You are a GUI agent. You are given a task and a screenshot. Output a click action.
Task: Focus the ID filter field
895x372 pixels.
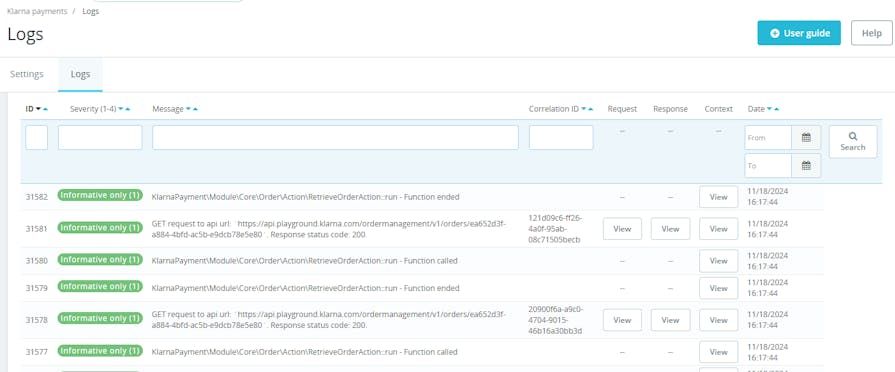(37, 138)
